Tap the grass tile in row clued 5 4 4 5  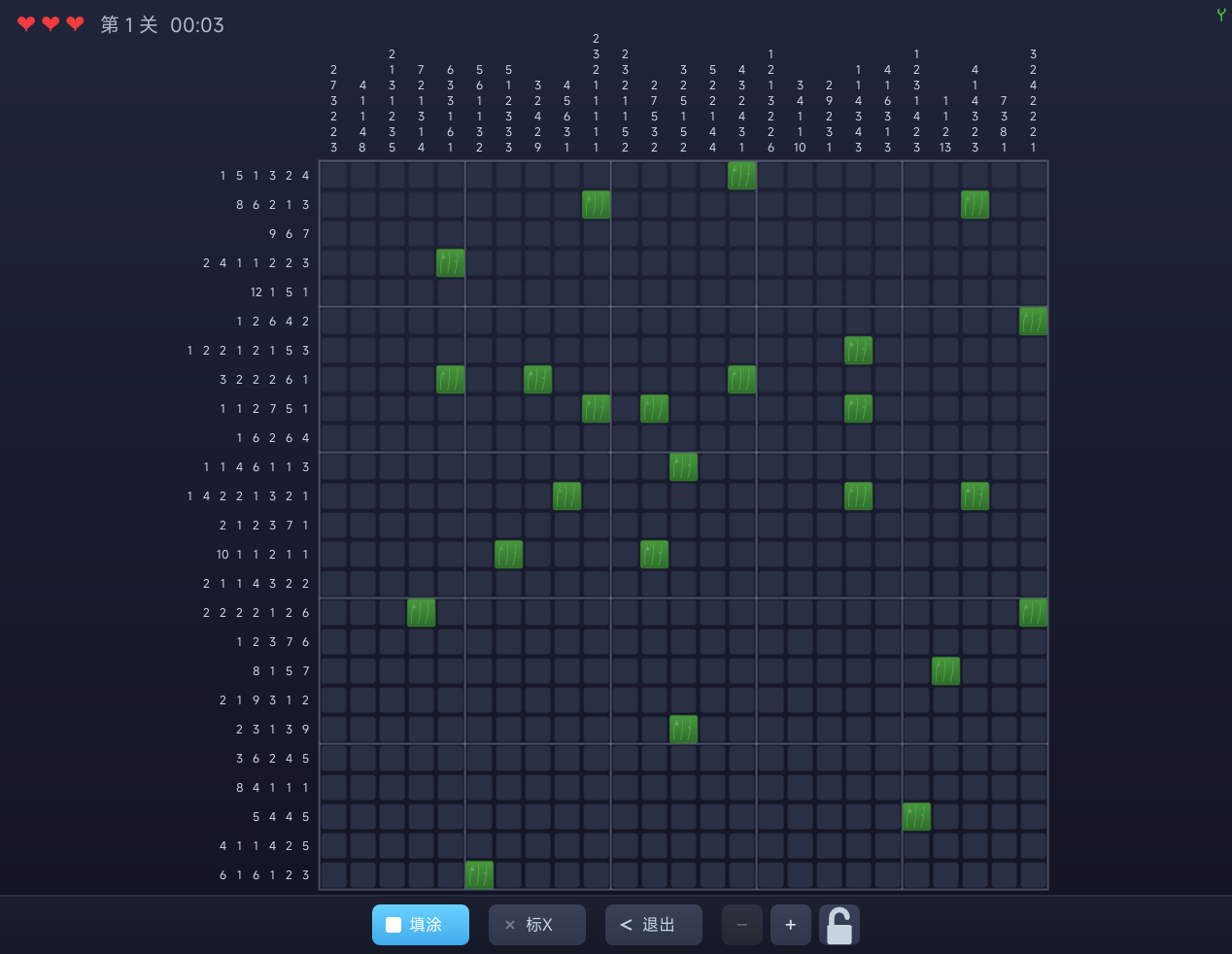click(x=916, y=817)
